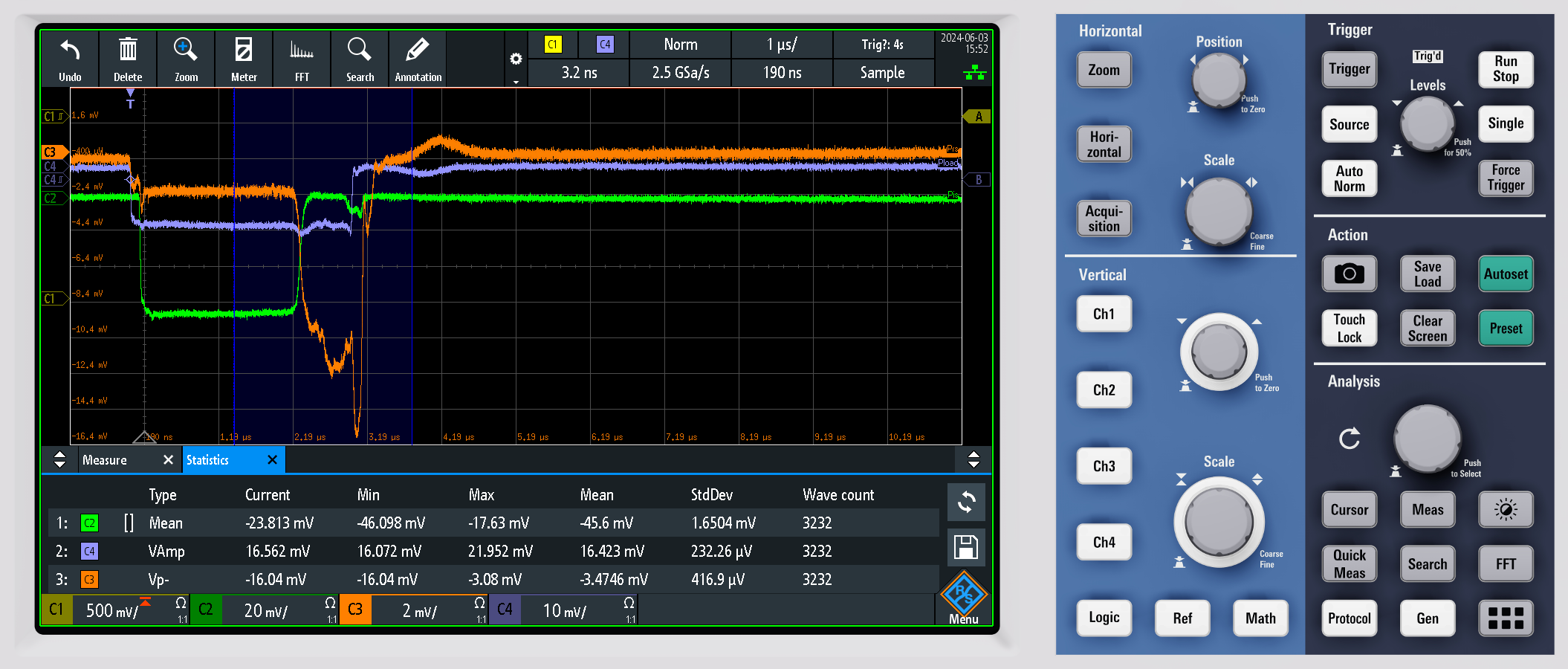Save statistics using the floppy disk icon
This screenshot has height=669, width=1568.
[966, 548]
